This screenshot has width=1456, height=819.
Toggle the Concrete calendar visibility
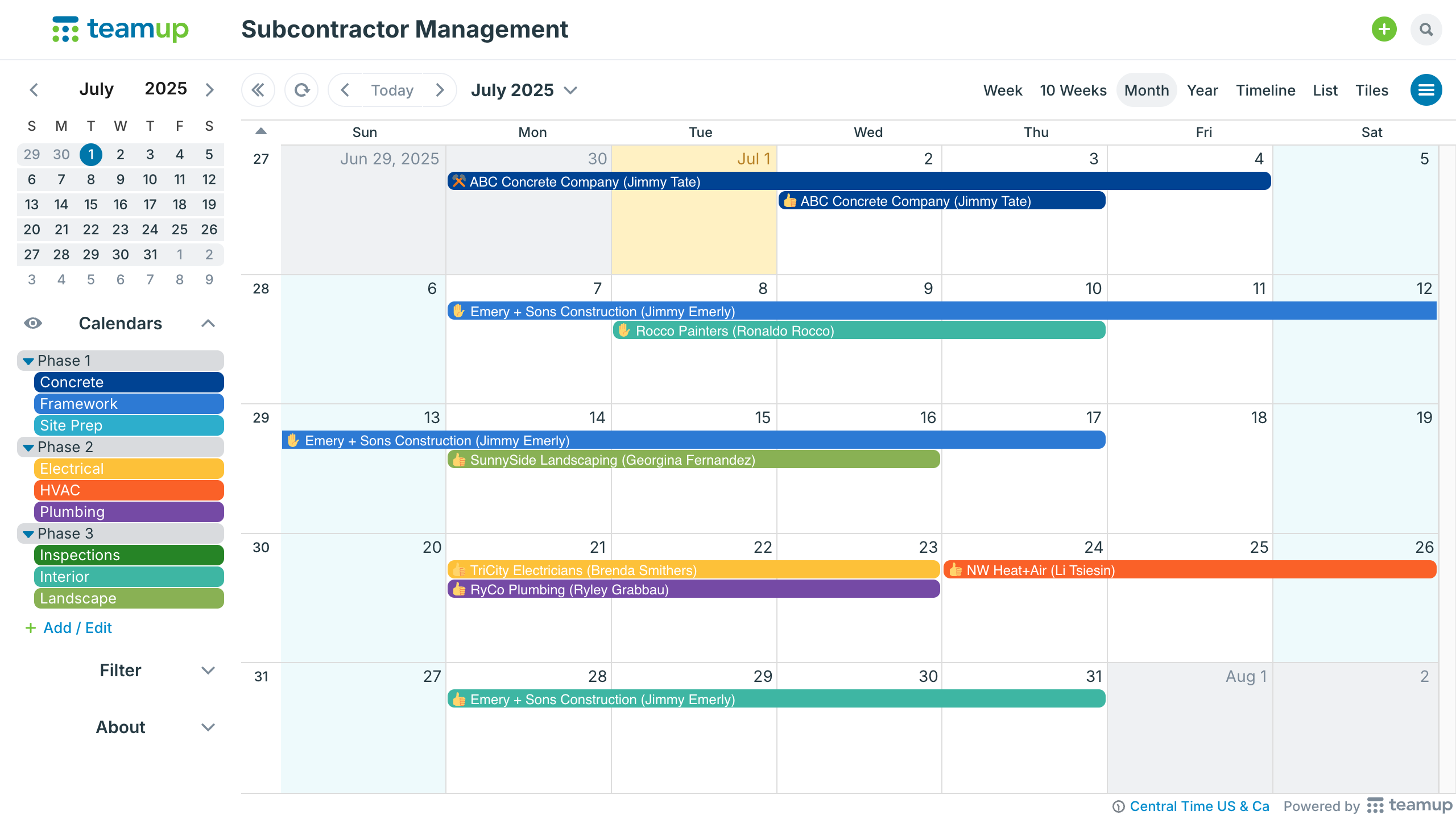[x=129, y=382]
